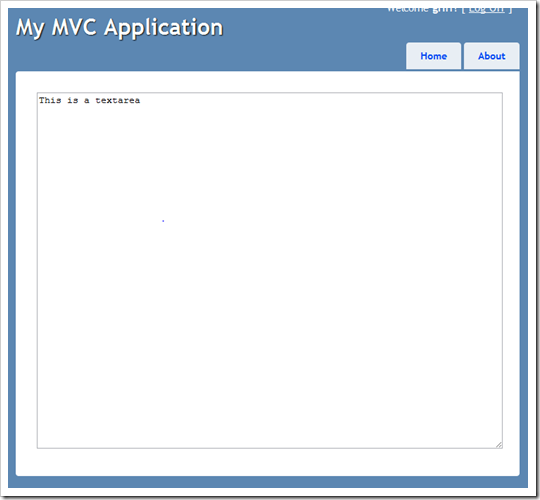Click the word 'textarea' in the text box
Image resolution: width=540 pixels, height=500 pixels.
(x=117, y=100)
